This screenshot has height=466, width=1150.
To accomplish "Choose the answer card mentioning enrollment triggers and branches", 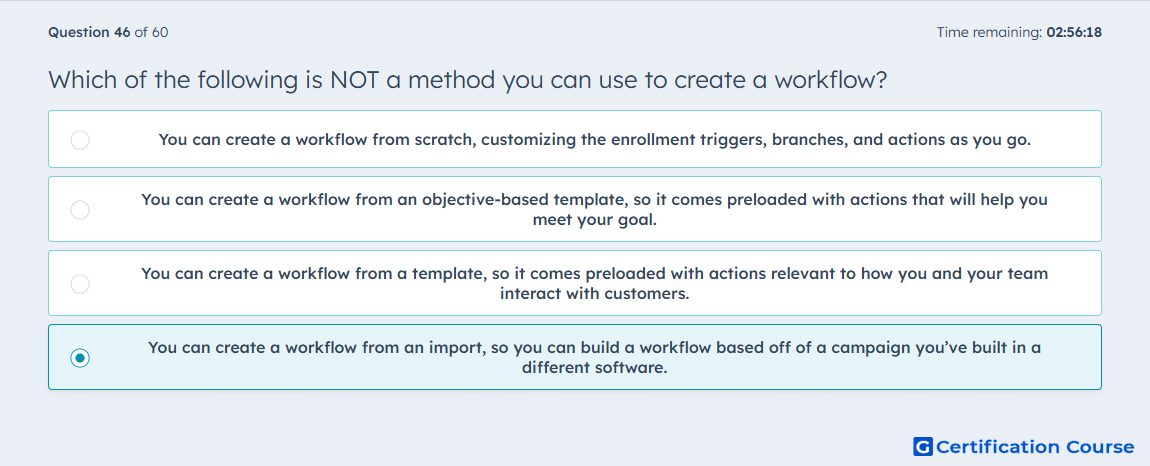I will (x=575, y=139).
